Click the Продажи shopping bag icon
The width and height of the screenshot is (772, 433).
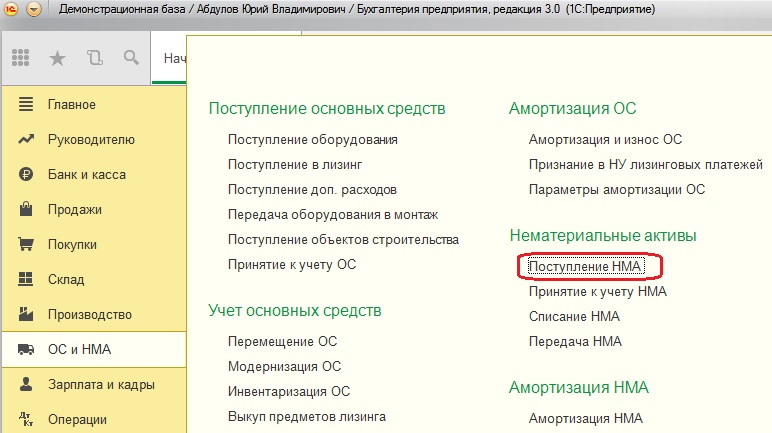pos(26,209)
